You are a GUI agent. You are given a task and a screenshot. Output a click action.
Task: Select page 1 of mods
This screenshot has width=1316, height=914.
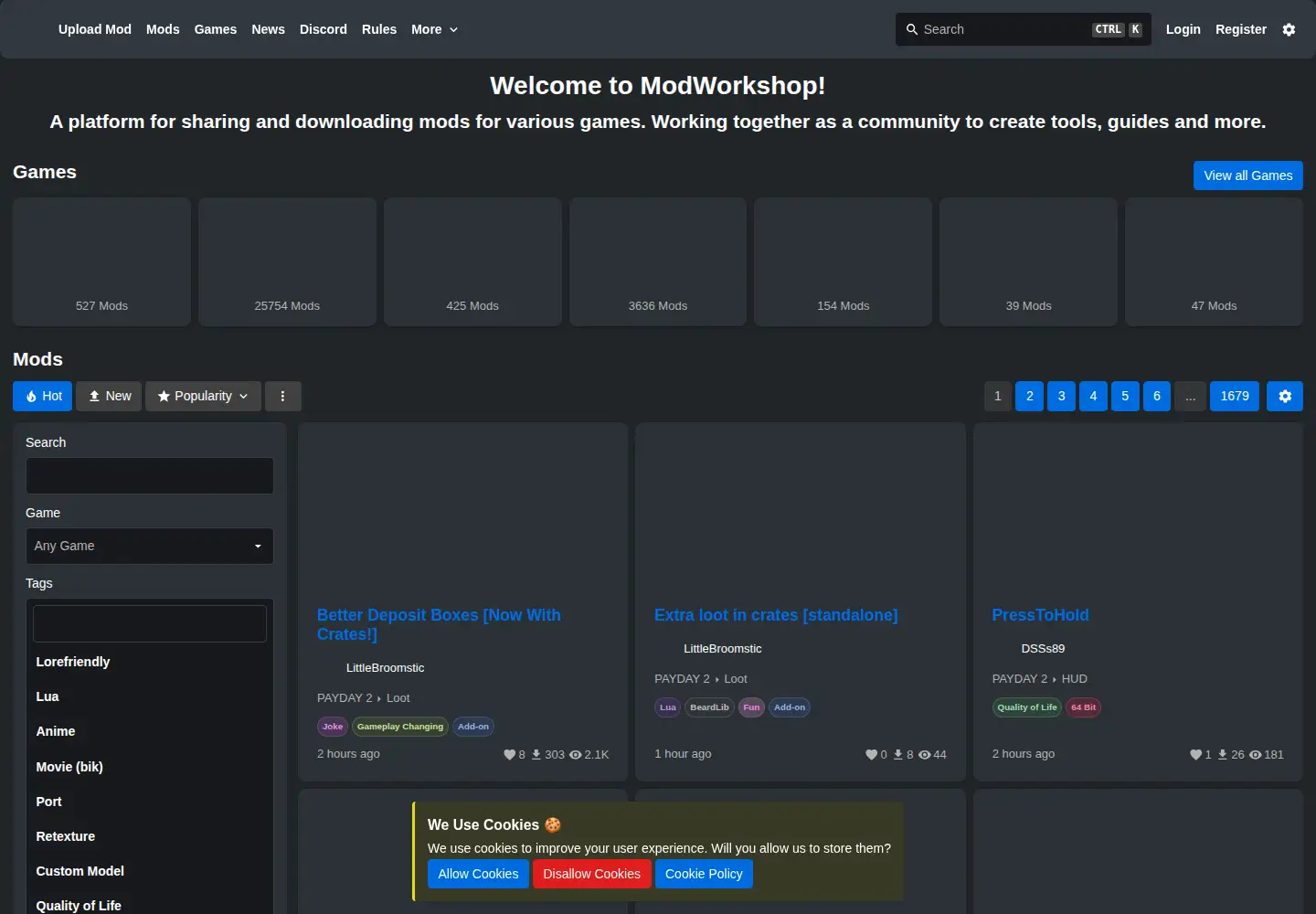tap(998, 396)
